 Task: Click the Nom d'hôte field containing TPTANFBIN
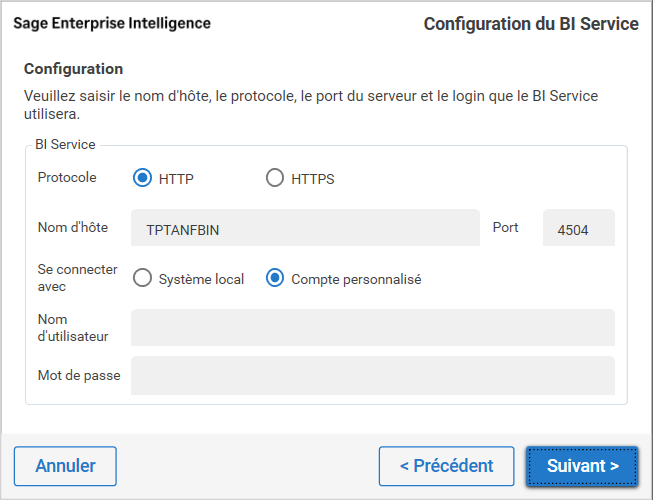pyautogui.click(x=305, y=228)
